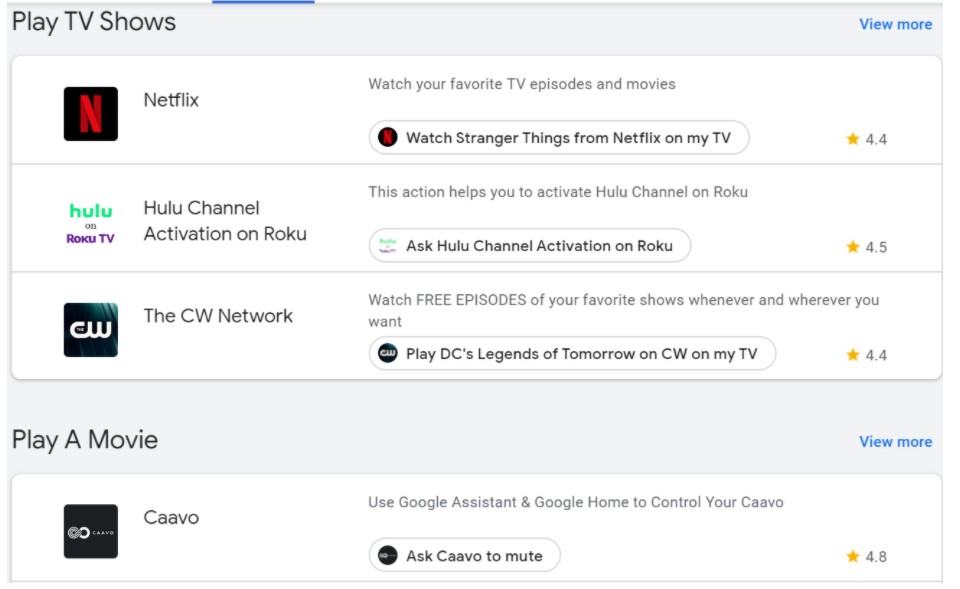Open View more for Play A Movie
Viewport: 960px width, 589px height.
pos(895,441)
